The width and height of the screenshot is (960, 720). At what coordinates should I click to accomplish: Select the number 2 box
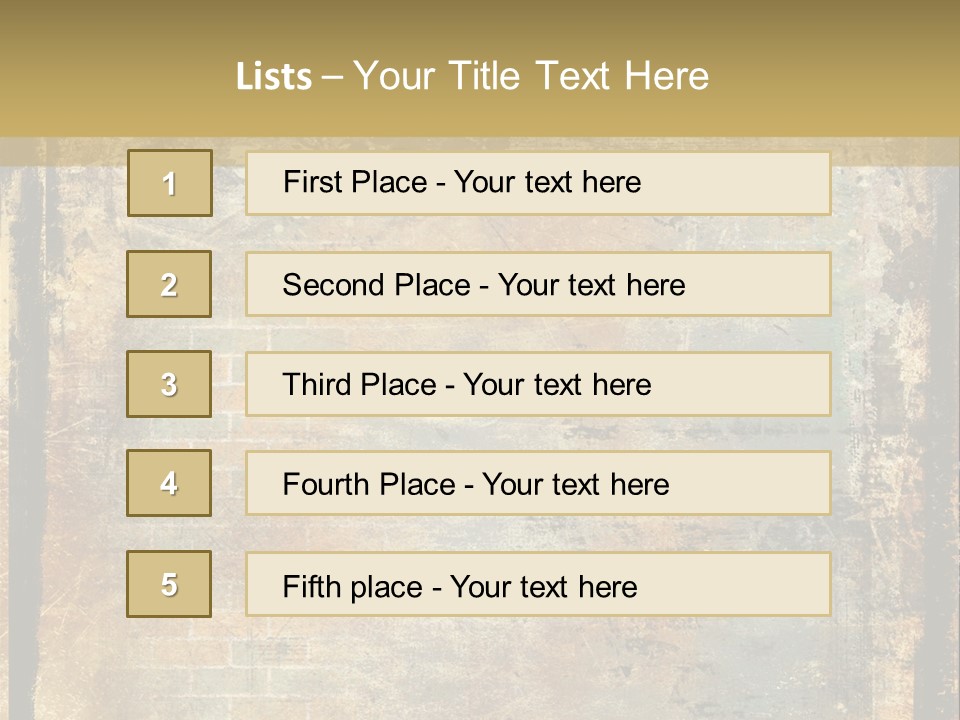coord(169,284)
